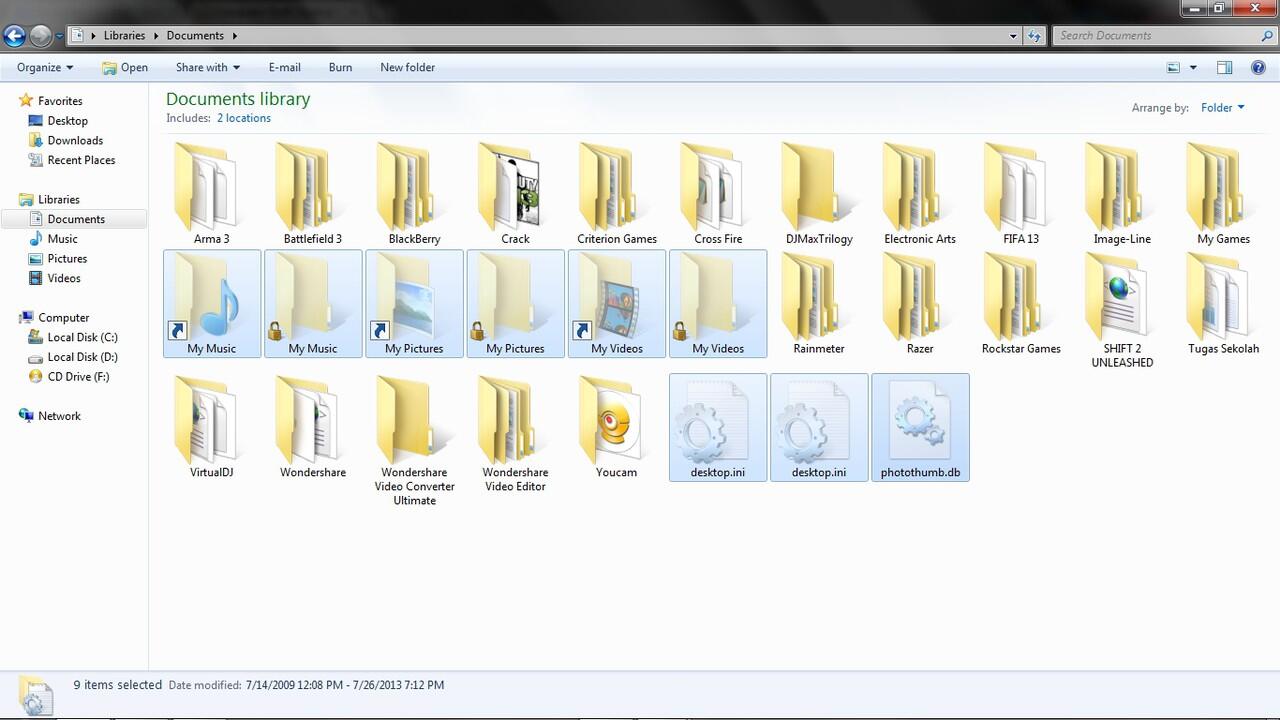Select the VirtualDJ folder

[211, 428]
